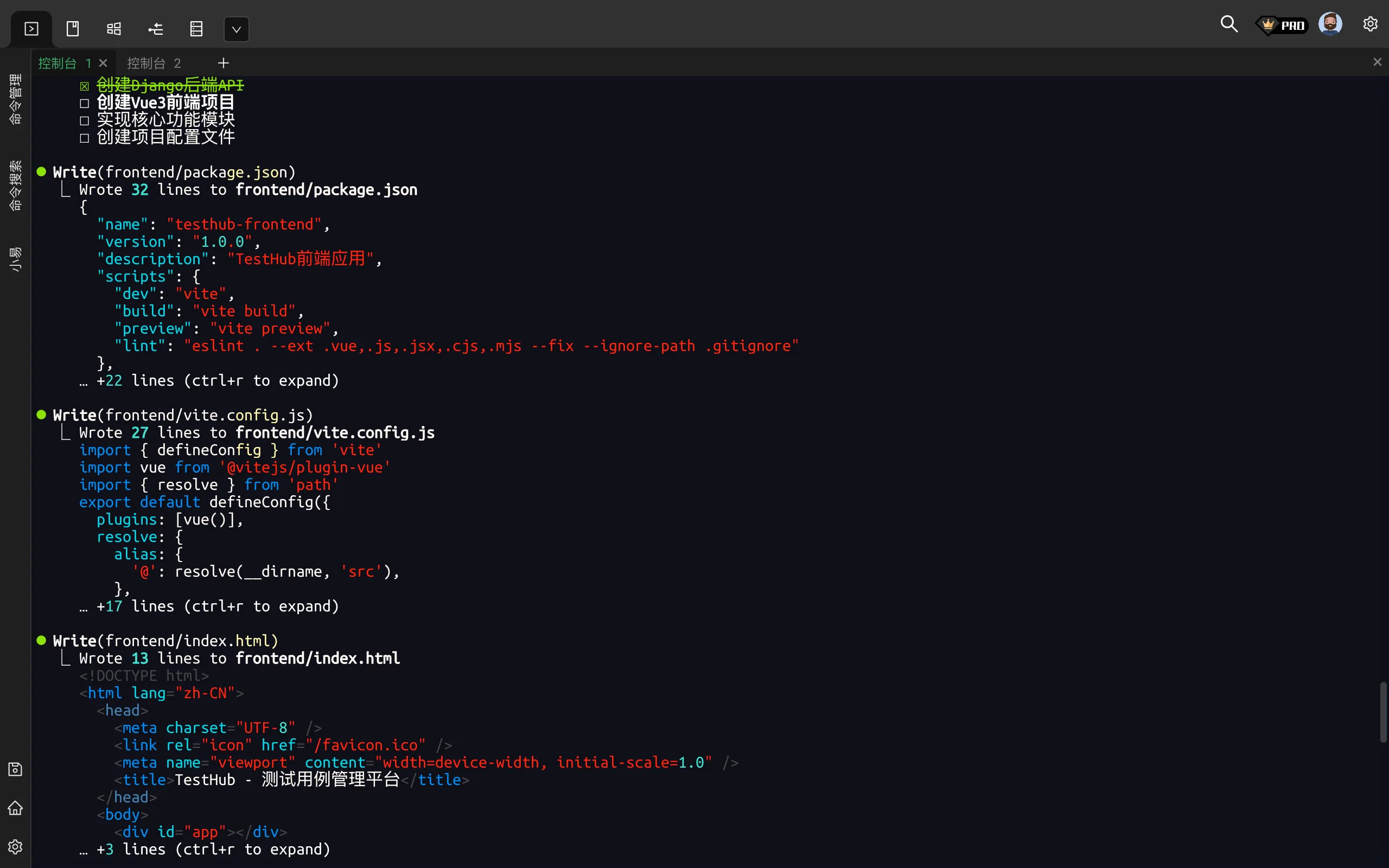Open the 命令管理 sidebar tab

tap(16, 99)
